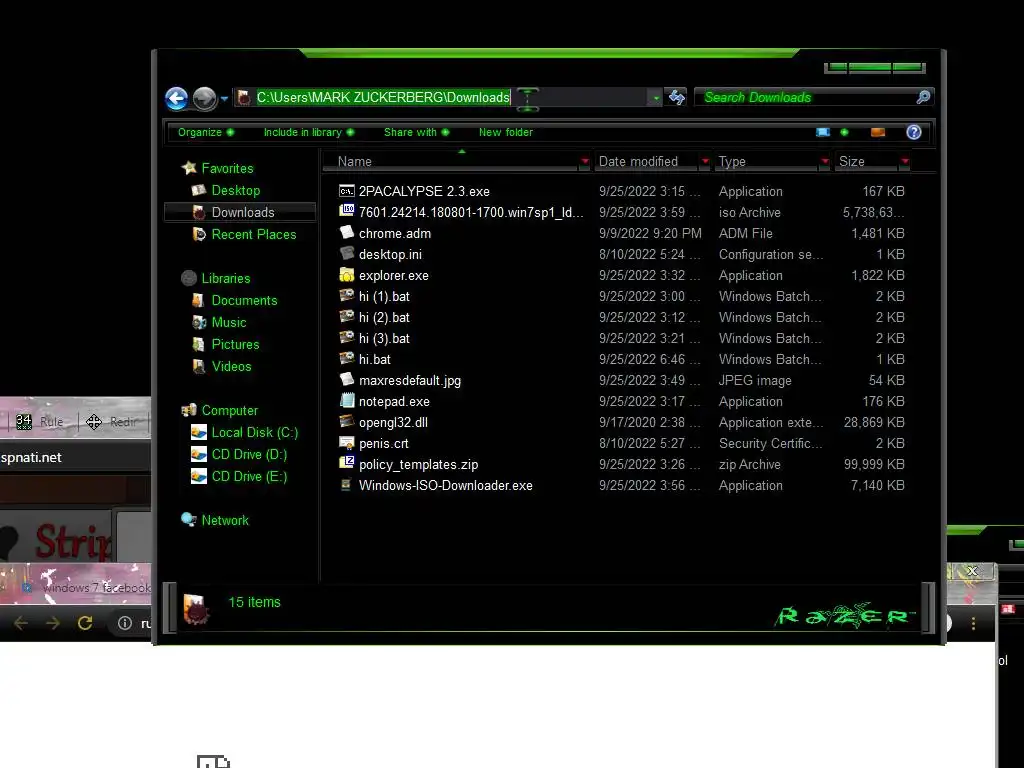Open CD Drive (D:)
The image size is (1024, 768).
(x=249, y=455)
